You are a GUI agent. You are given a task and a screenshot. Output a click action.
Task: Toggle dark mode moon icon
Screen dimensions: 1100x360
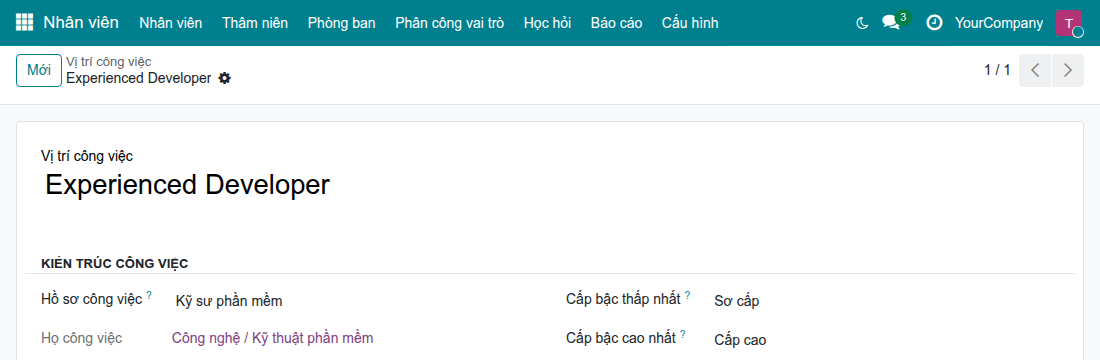[x=863, y=23]
